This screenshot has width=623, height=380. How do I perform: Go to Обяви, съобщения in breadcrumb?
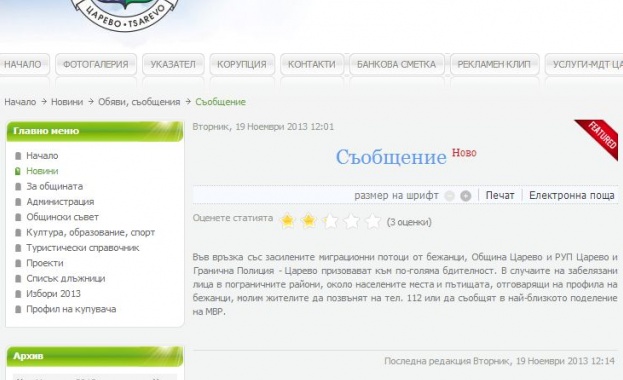click(x=139, y=102)
